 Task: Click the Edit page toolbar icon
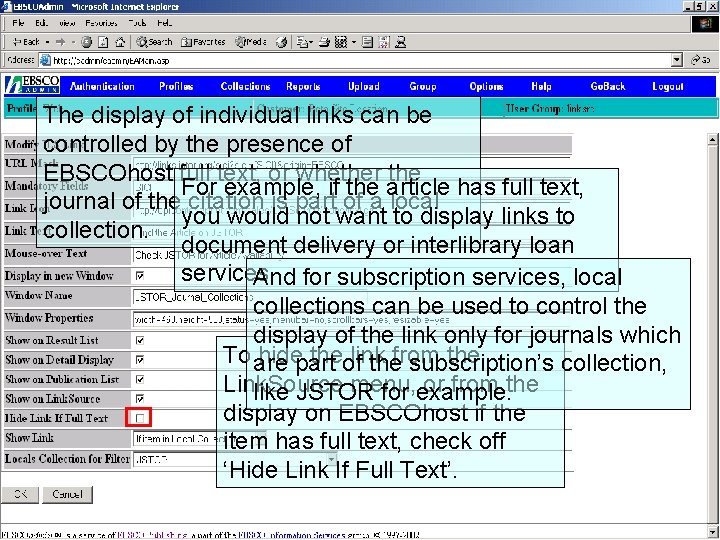coord(341,42)
